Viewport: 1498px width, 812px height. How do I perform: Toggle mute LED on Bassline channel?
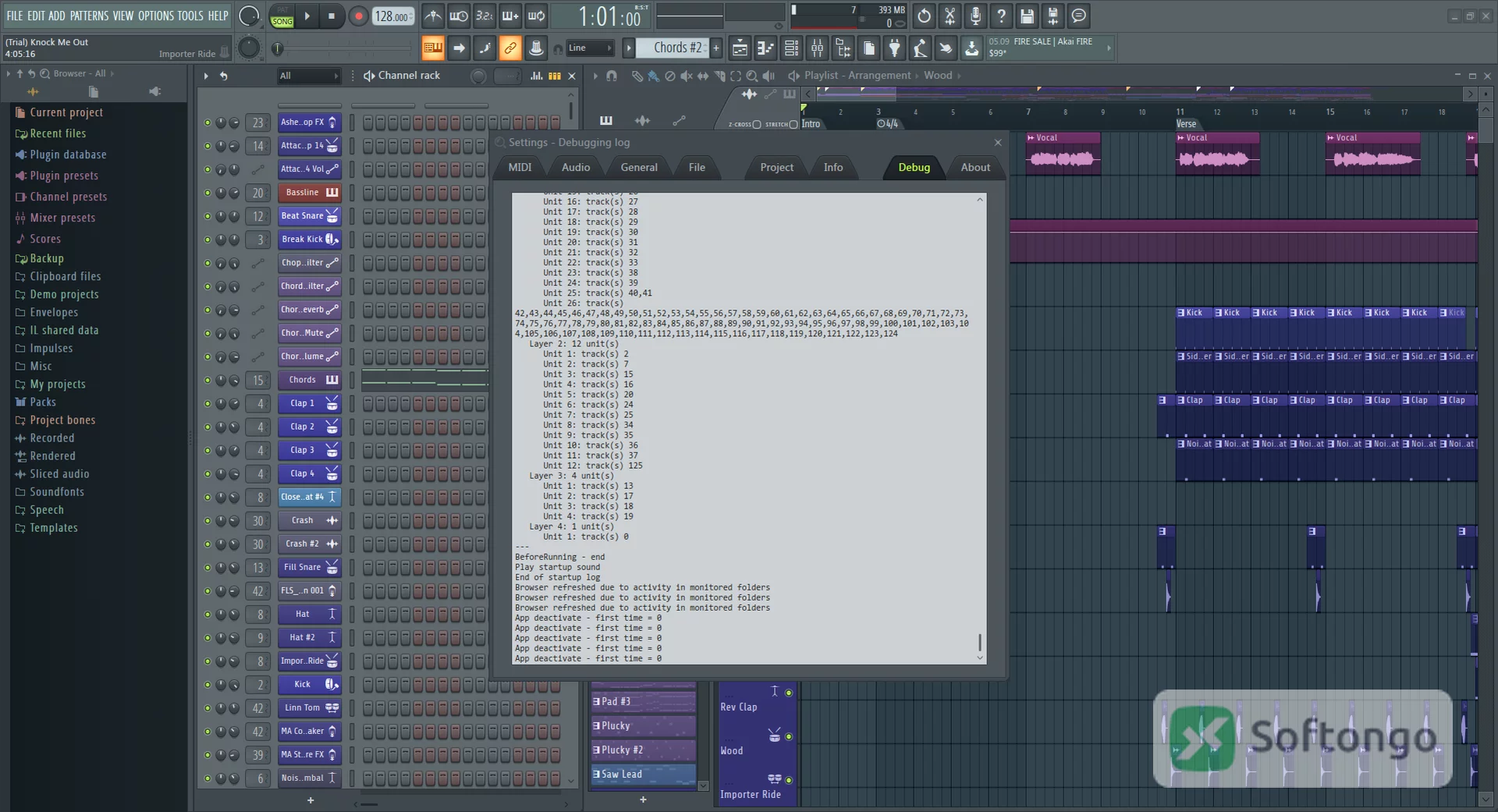click(208, 193)
